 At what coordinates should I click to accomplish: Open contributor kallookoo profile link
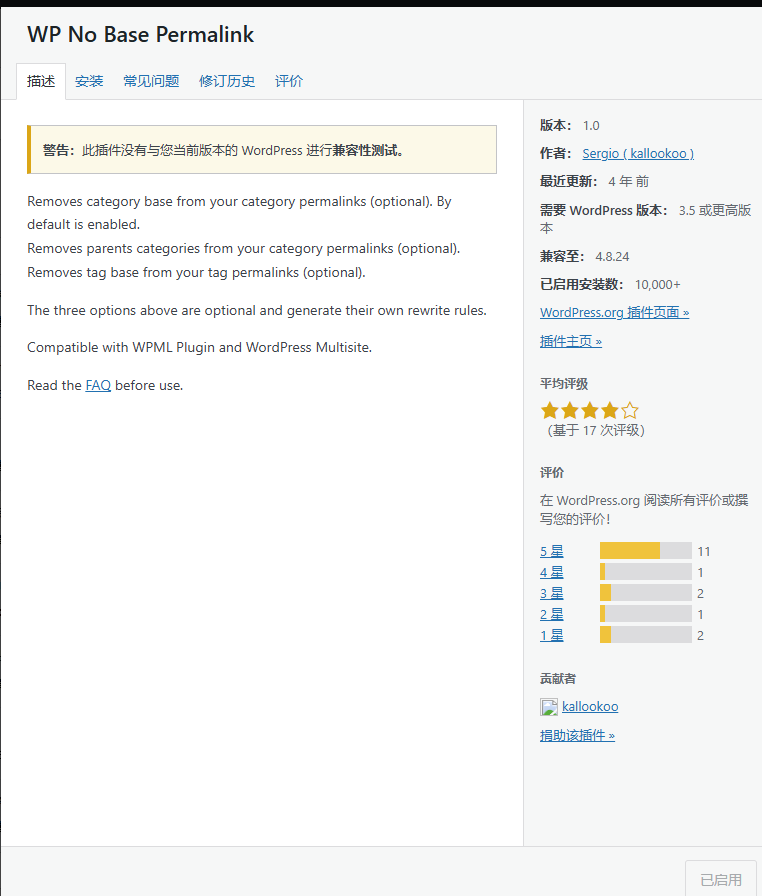(x=590, y=707)
